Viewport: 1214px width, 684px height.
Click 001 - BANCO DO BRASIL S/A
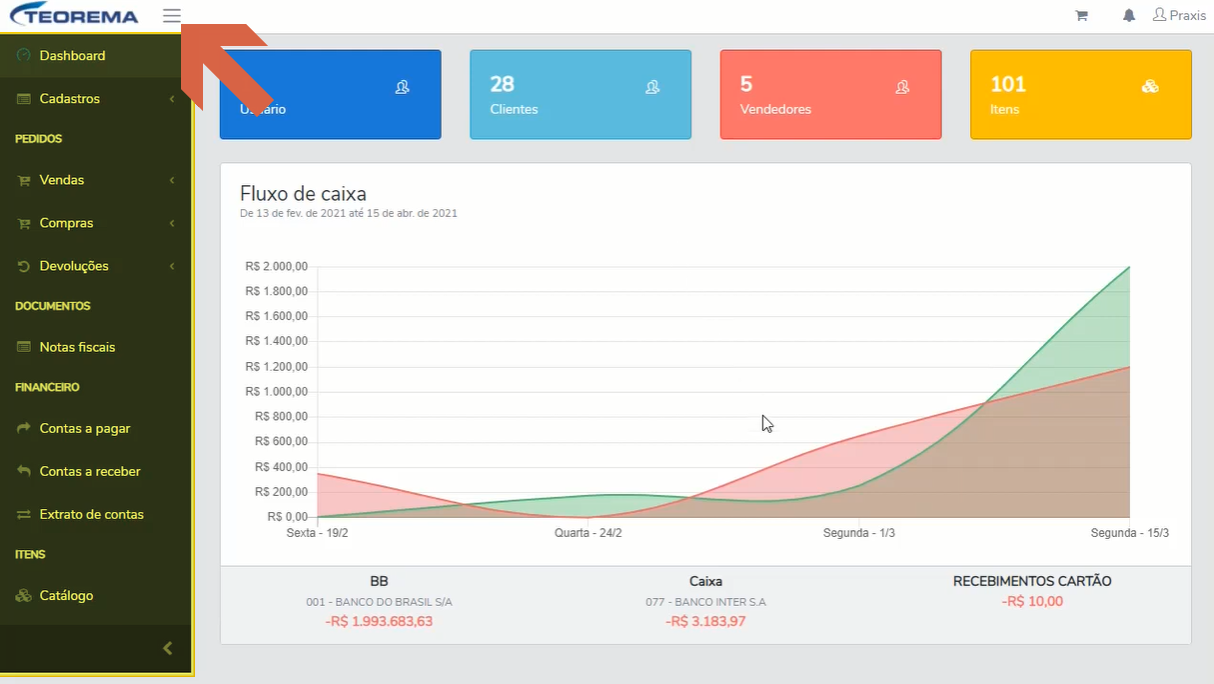(379, 602)
